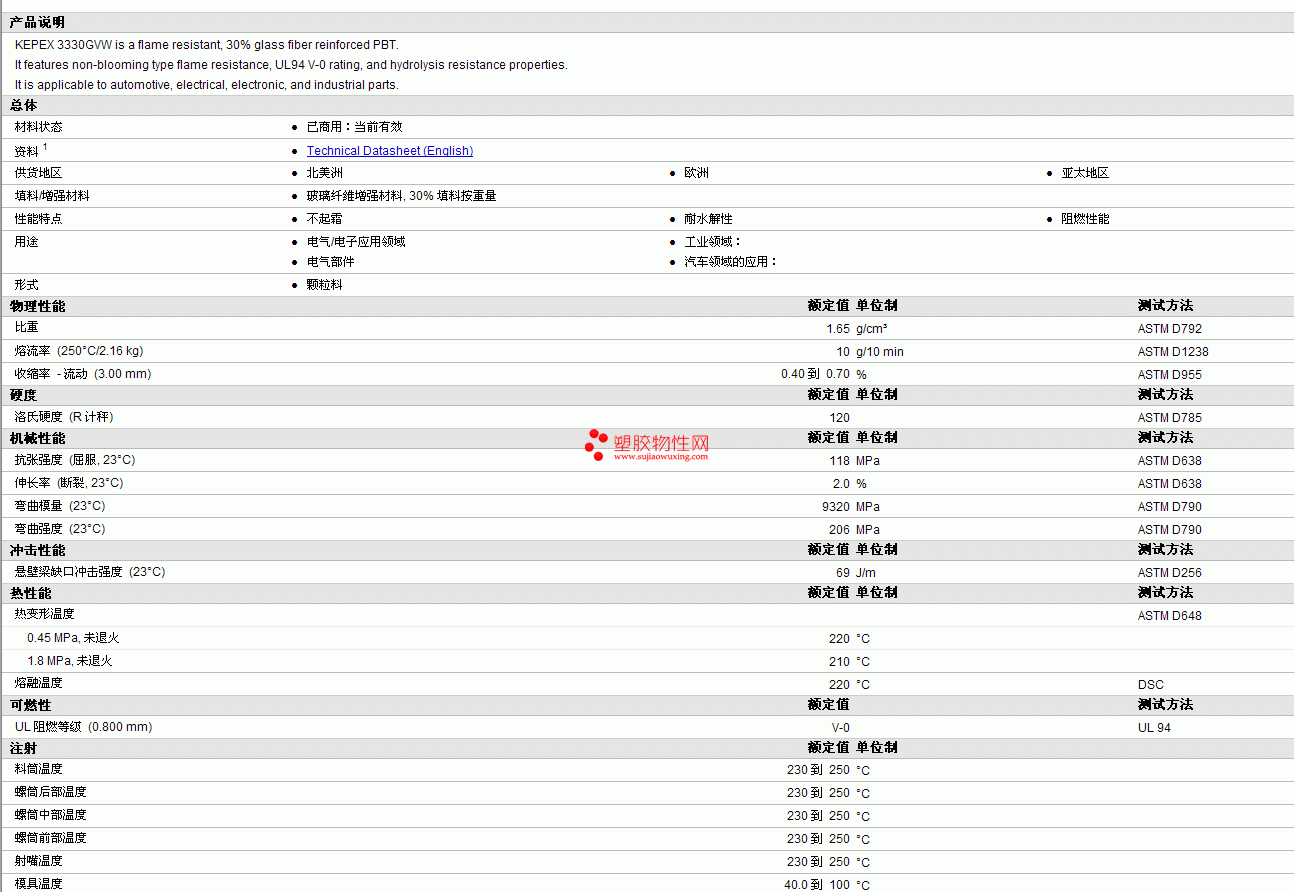Click the 欧洲 region entry
This screenshot has width=1294, height=892.
coord(697,173)
